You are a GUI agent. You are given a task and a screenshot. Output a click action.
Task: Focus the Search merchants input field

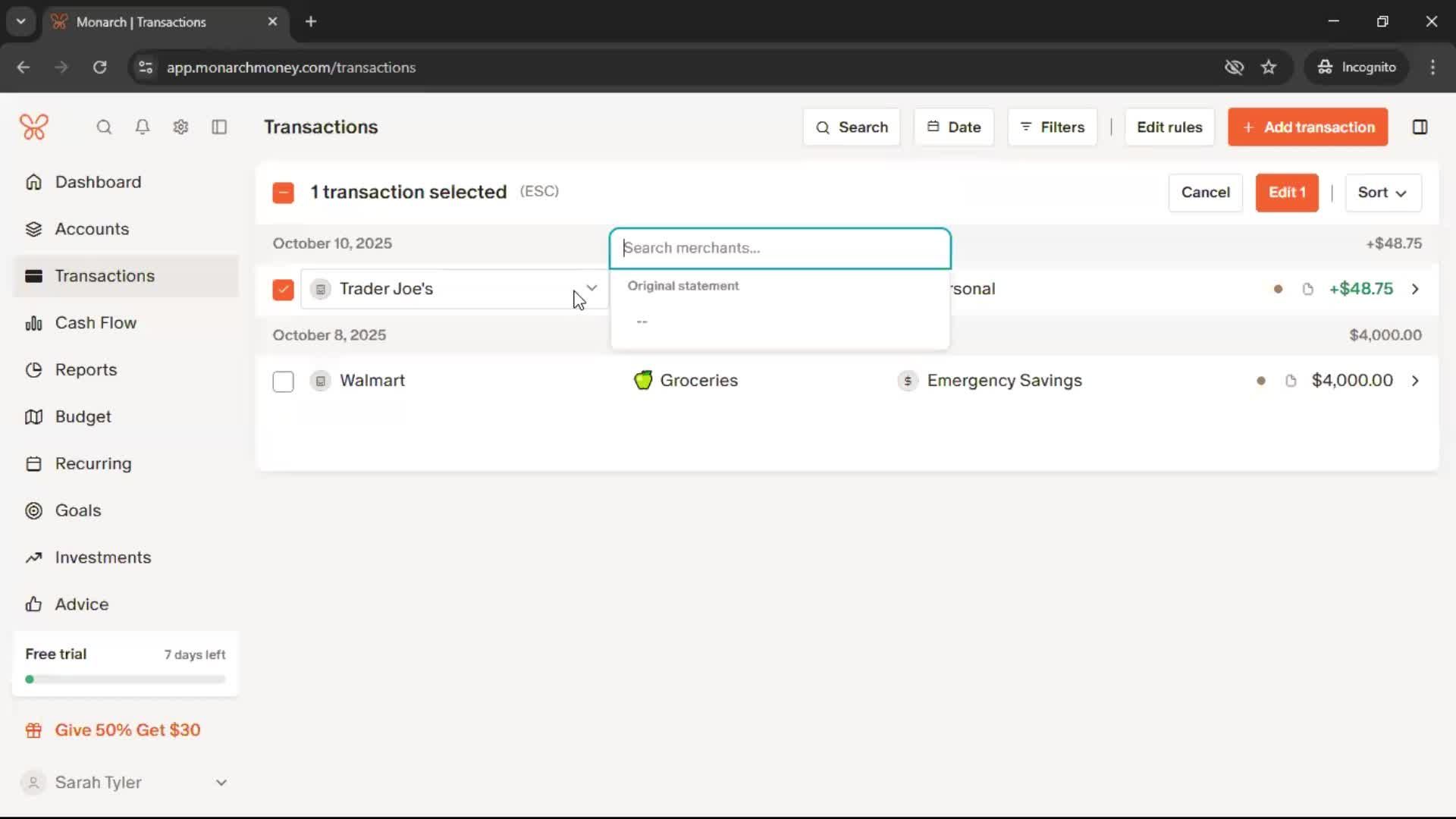click(x=780, y=248)
